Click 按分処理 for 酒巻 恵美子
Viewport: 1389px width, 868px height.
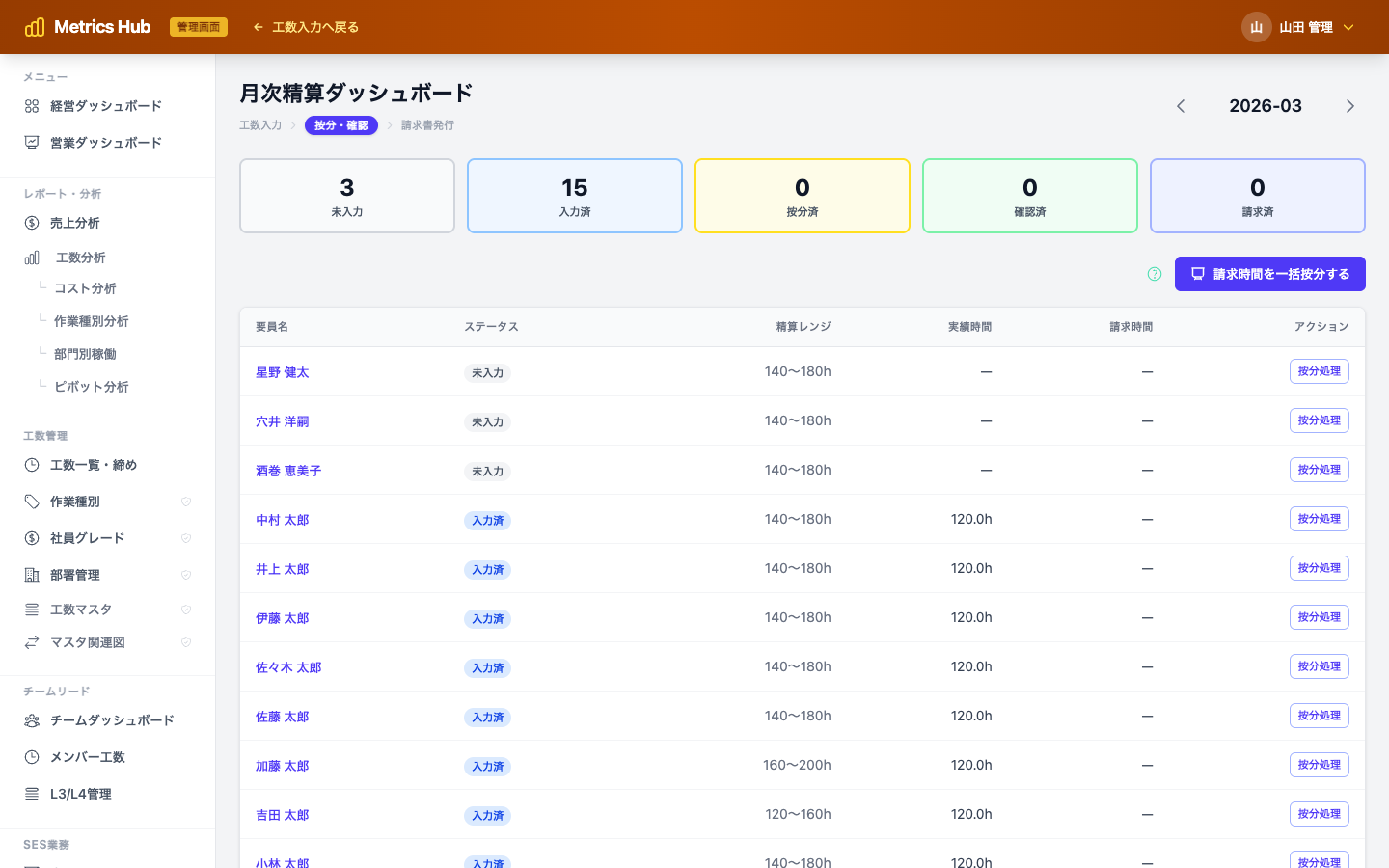(x=1320, y=470)
